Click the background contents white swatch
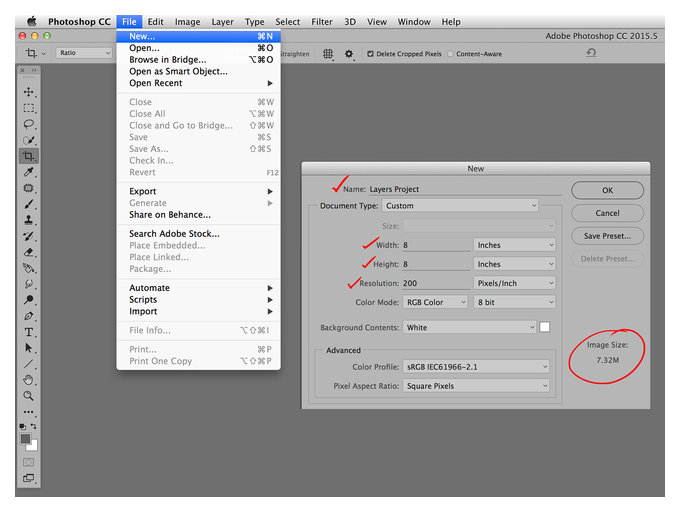This screenshot has height=512, width=680. pyautogui.click(x=545, y=327)
